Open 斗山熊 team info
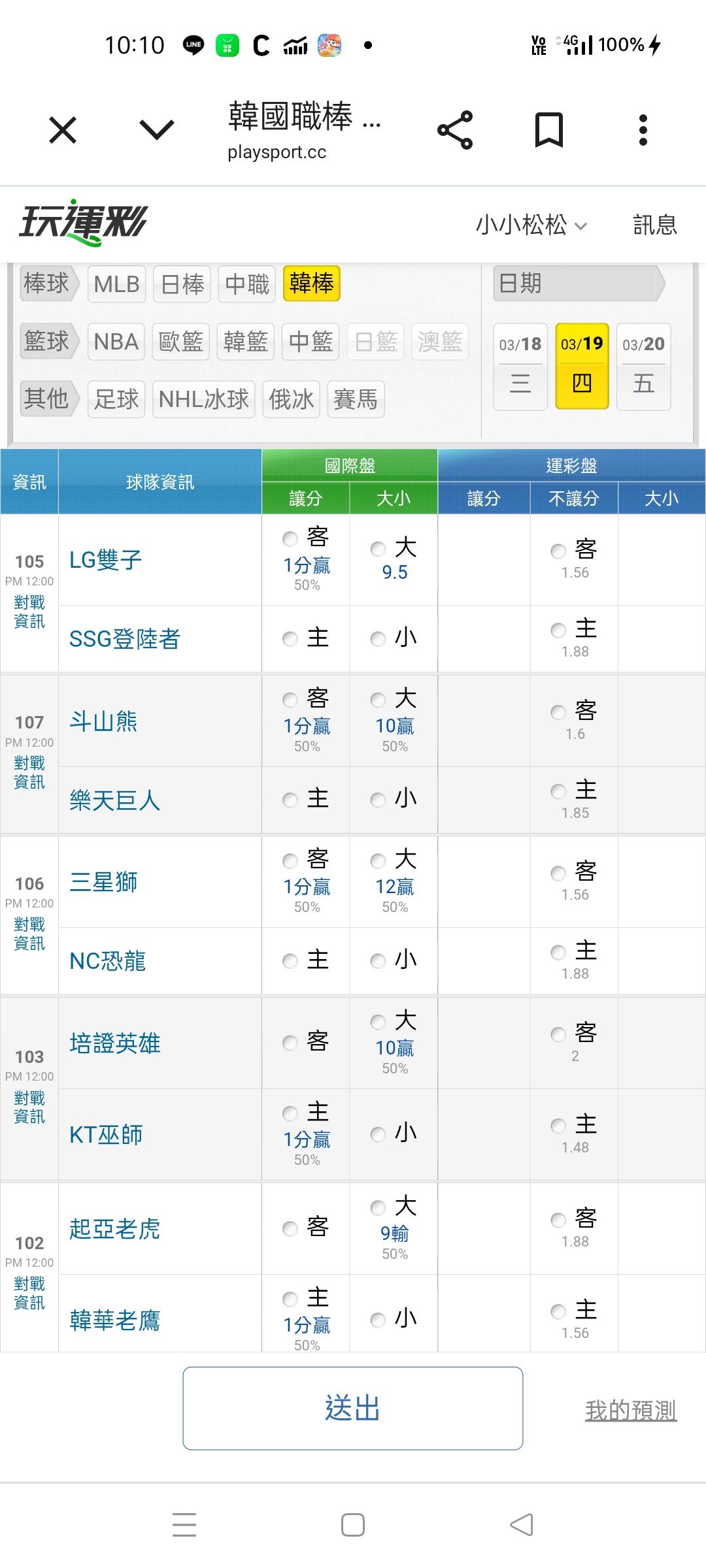 tap(103, 721)
